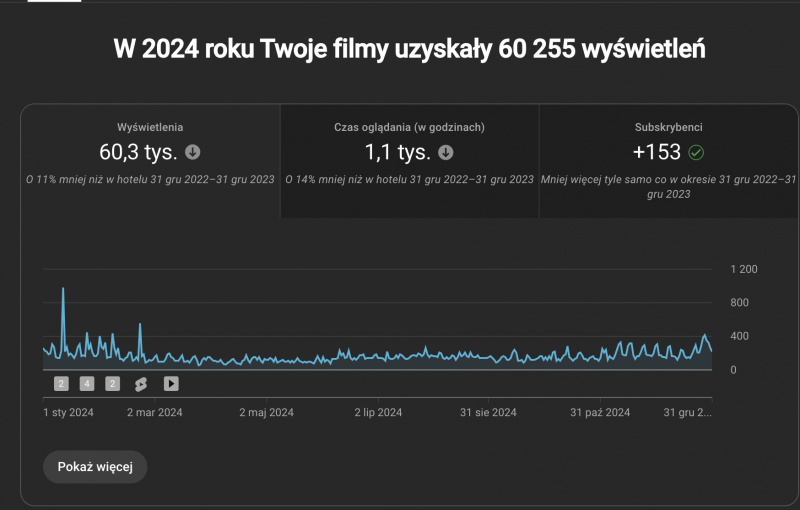This screenshot has height=510, width=800.
Task: Click the "2 mar 2024" axis date
Action: coord(155,412)
